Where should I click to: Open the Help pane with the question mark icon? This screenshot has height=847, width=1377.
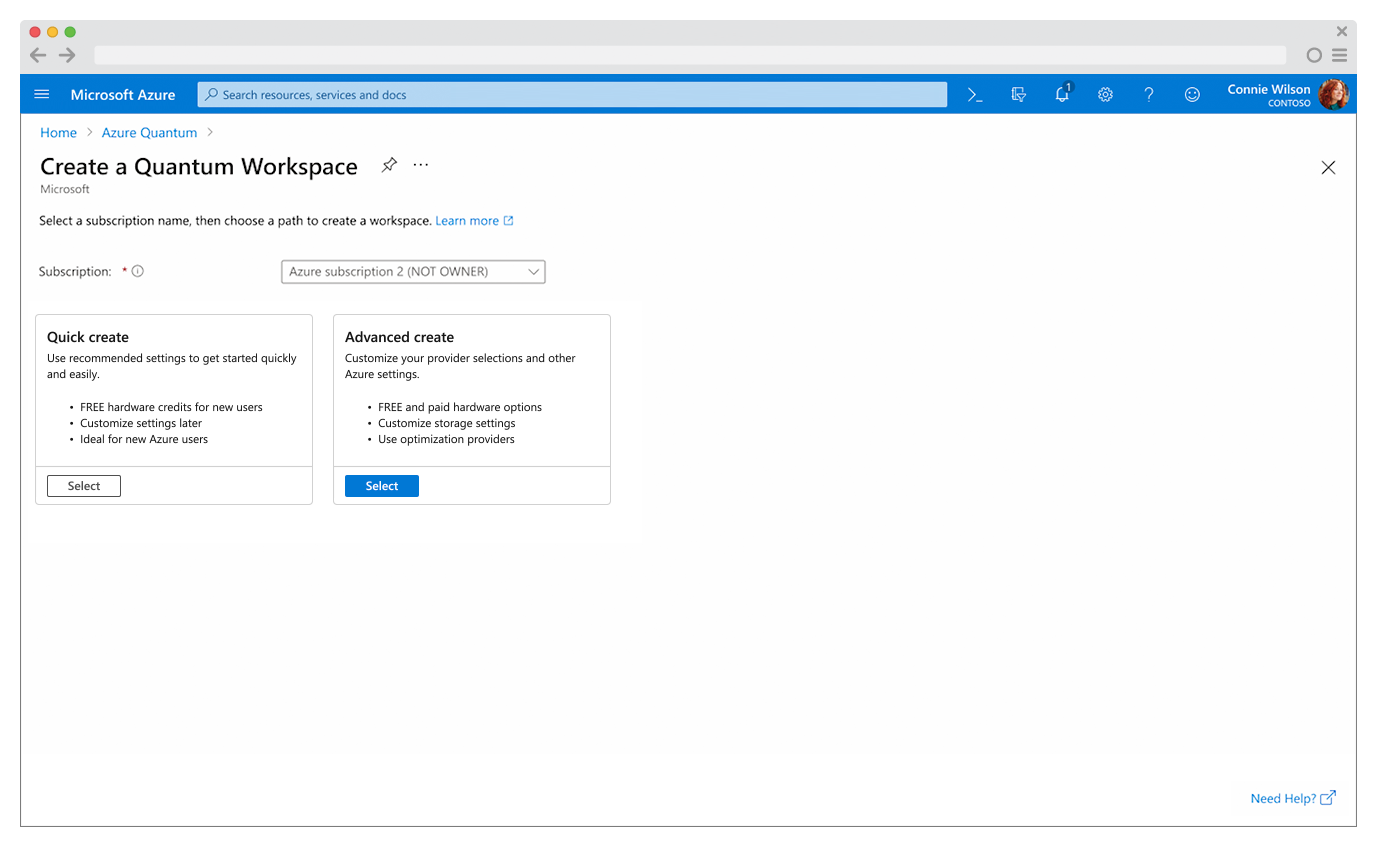[x=1148, y=94]
